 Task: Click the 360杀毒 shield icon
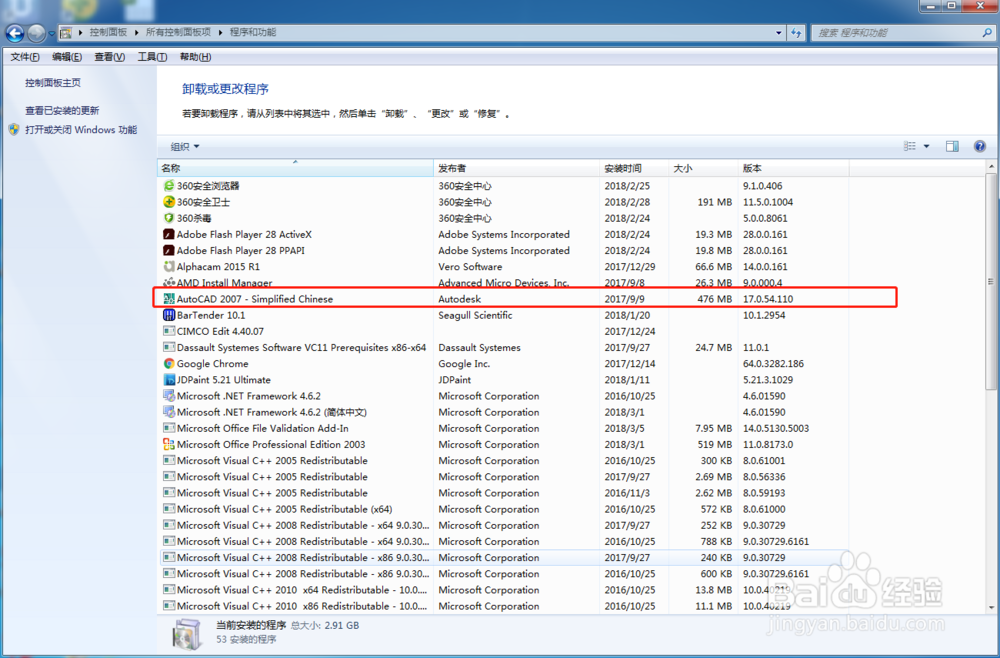pyautogui.click(x=168, y=218)
